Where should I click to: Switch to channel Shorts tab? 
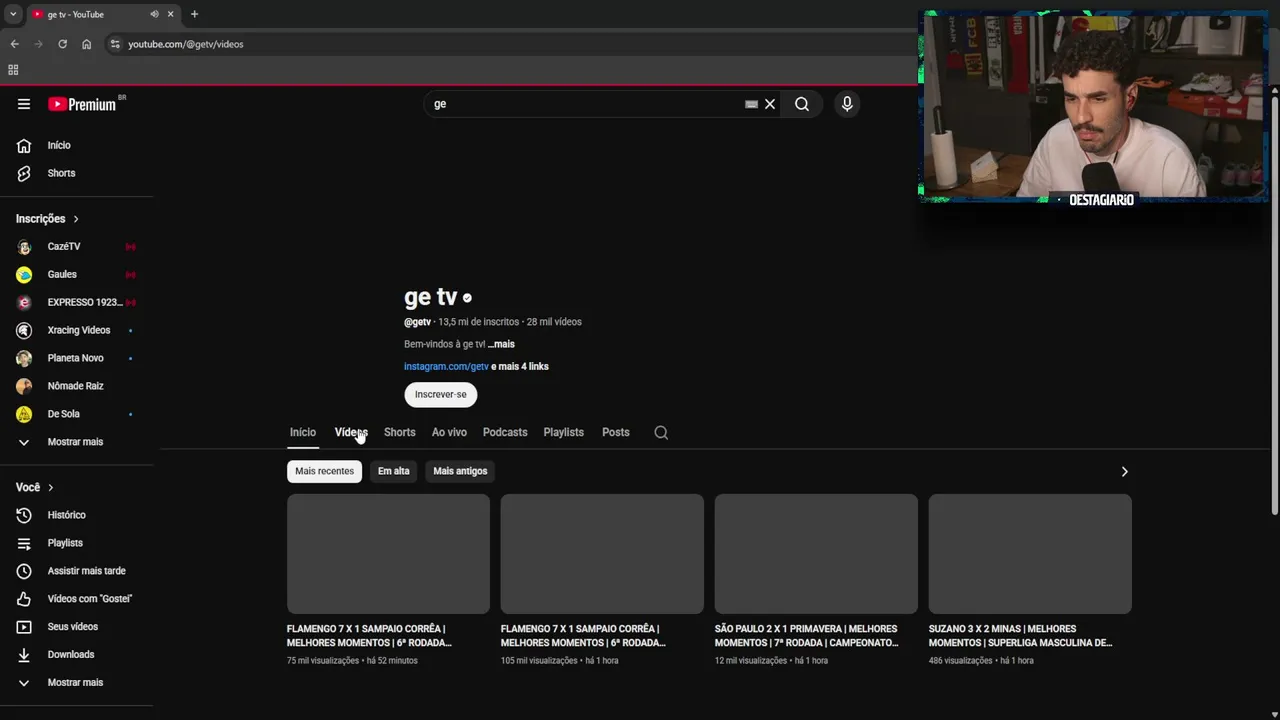pos(399,433)
